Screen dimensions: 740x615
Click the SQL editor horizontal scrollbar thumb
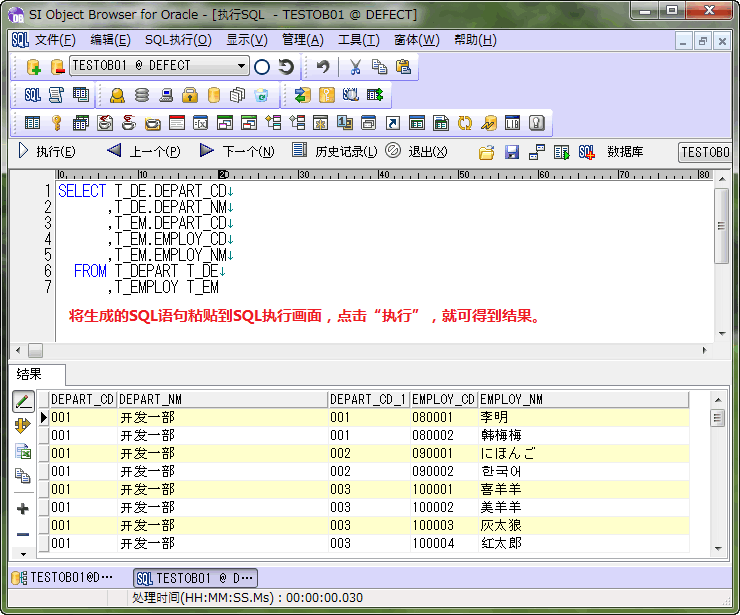pos(35,350)
